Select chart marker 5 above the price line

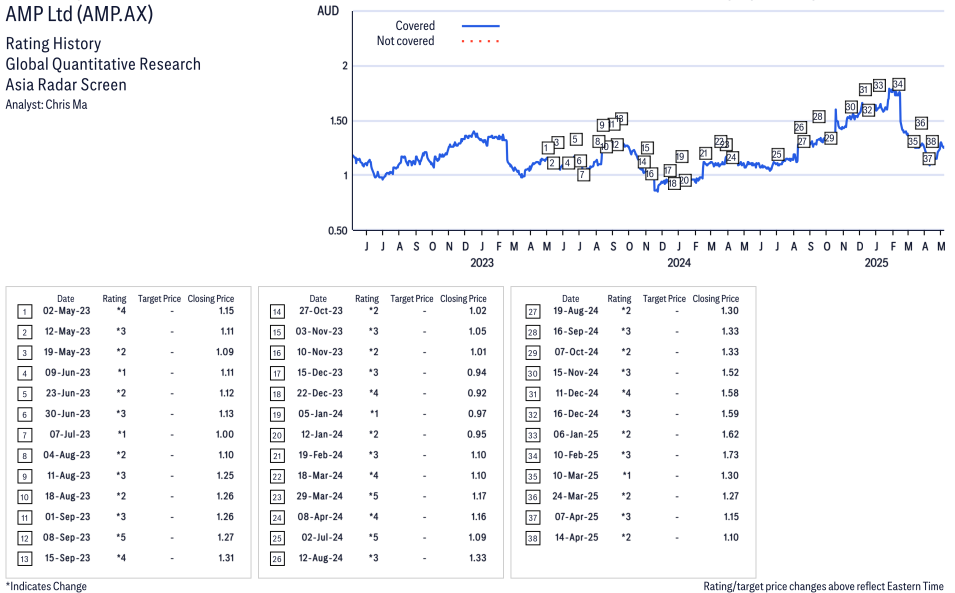pyautogui.click(x=576, y=139)
